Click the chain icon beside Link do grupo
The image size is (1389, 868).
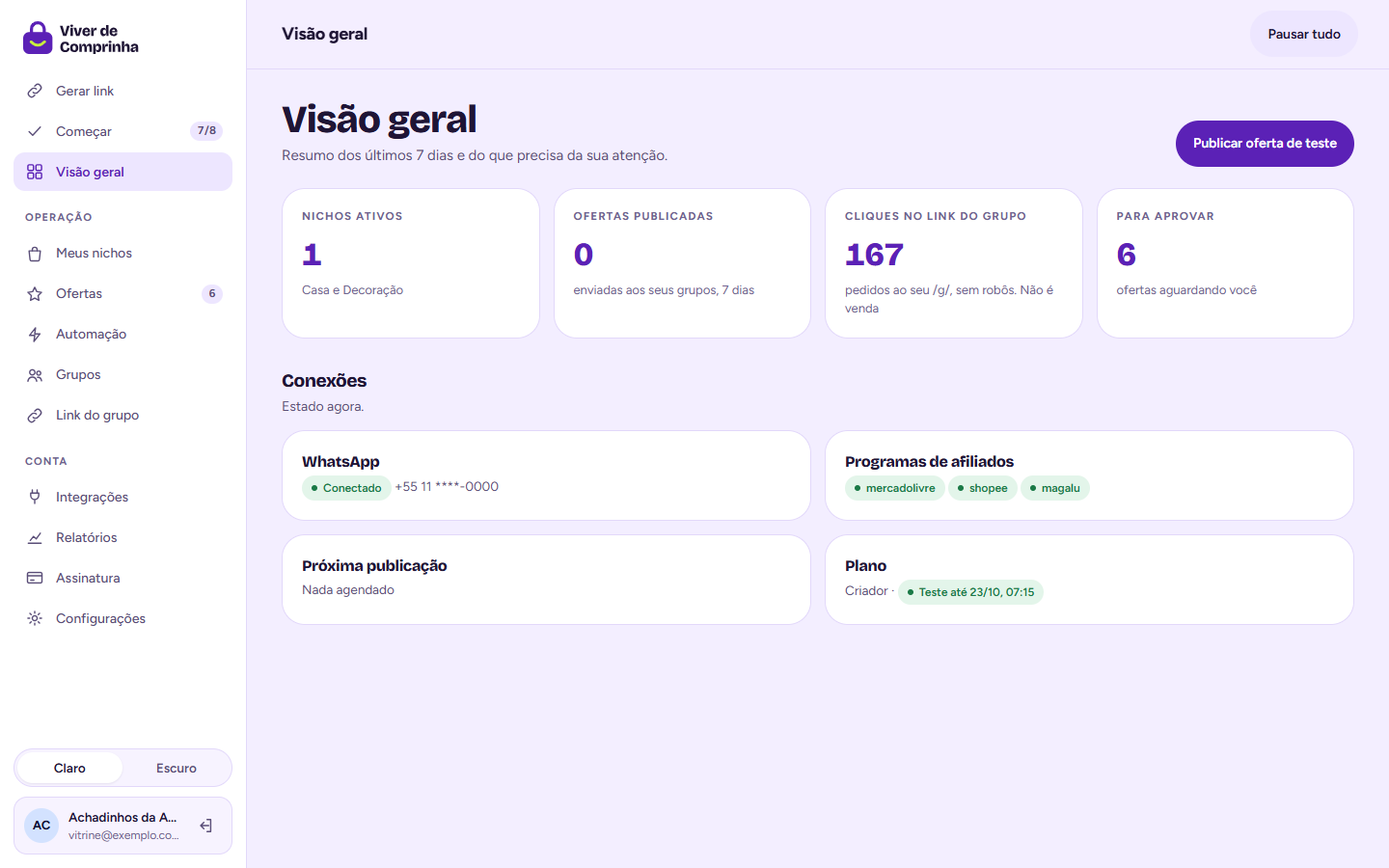point(35,416)
